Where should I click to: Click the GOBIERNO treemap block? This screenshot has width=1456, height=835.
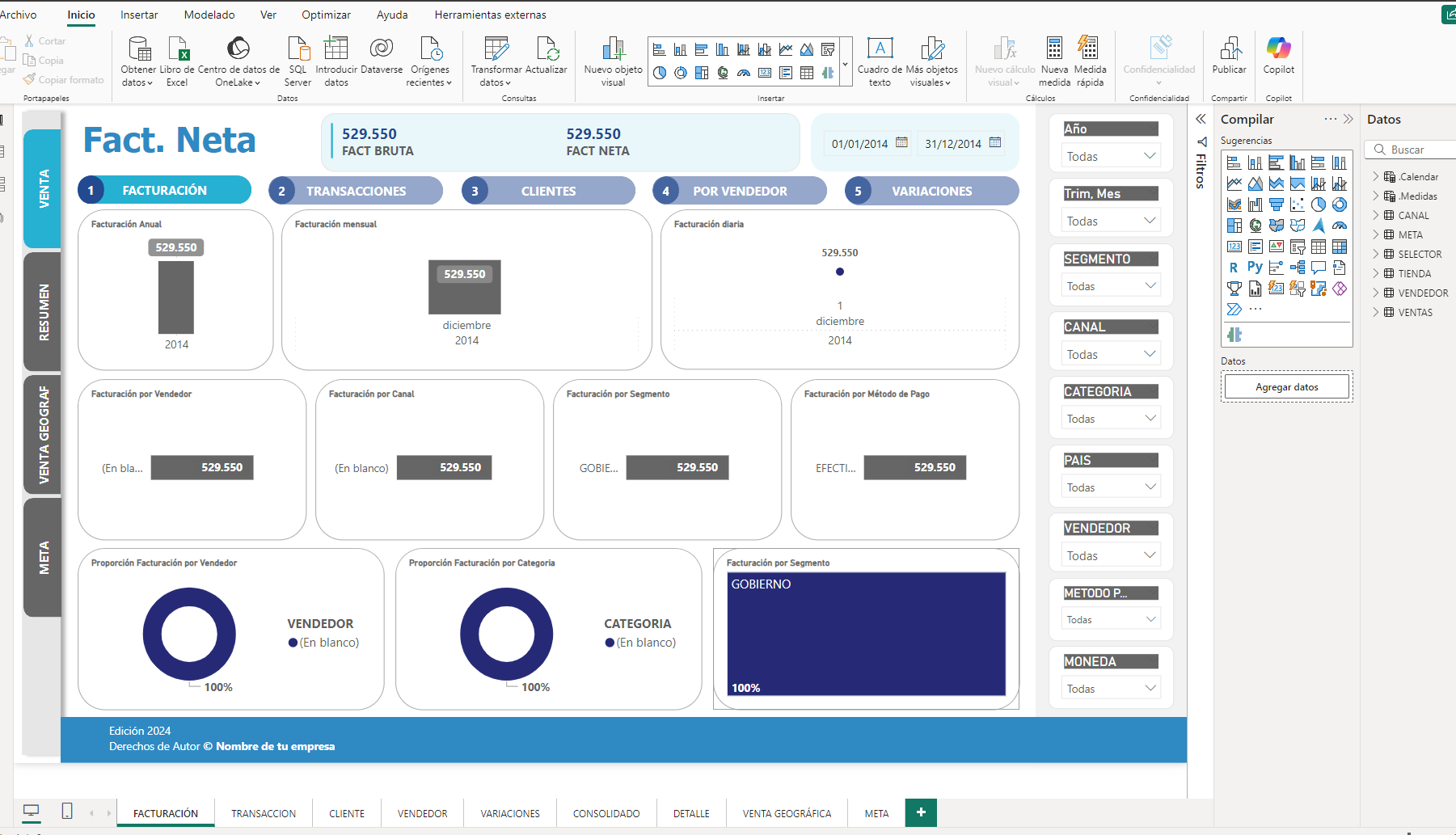tap(866, 633)
